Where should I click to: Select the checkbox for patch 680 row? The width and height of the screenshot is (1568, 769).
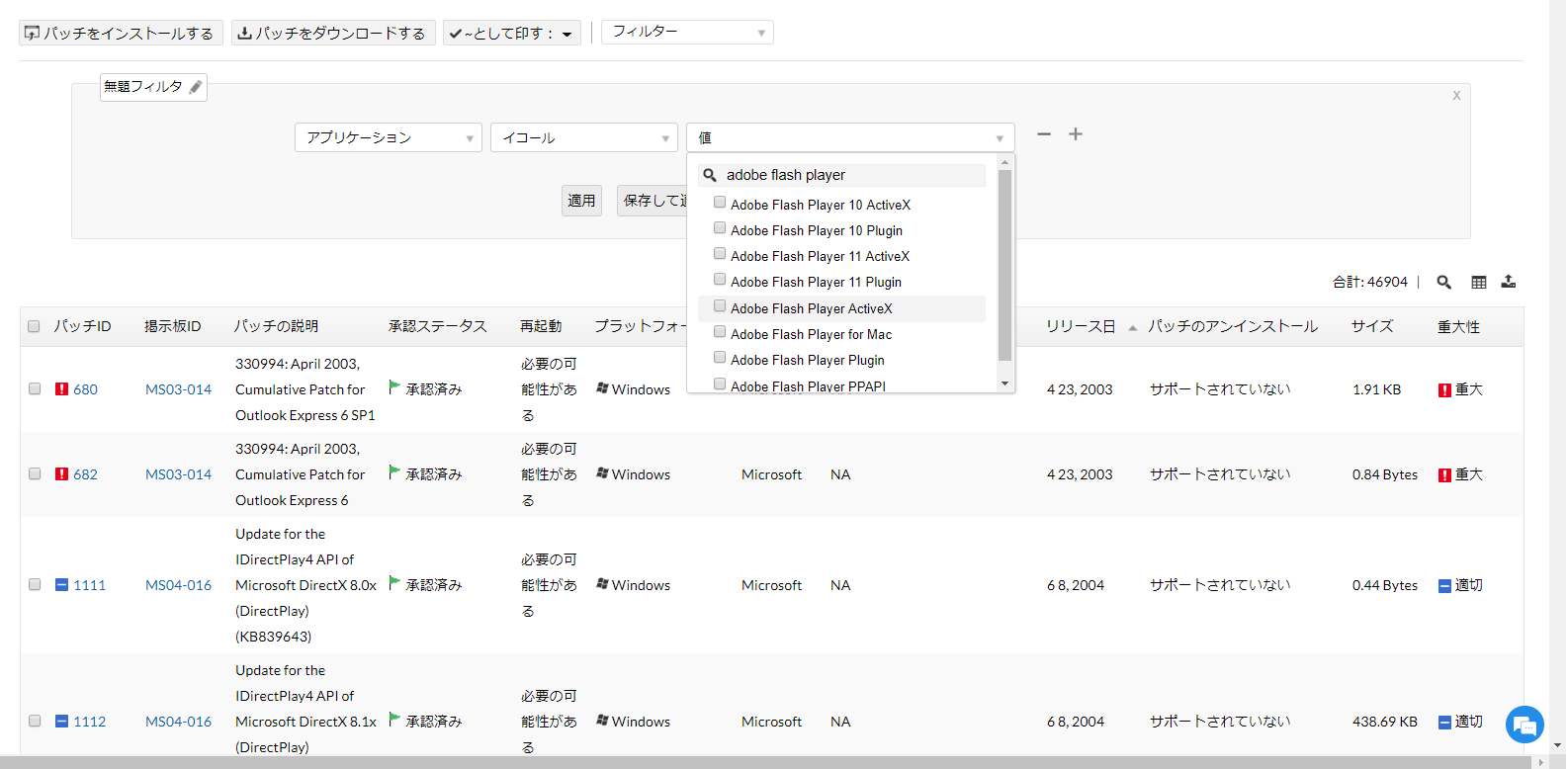pyautogui.click(x=35, y=389)
